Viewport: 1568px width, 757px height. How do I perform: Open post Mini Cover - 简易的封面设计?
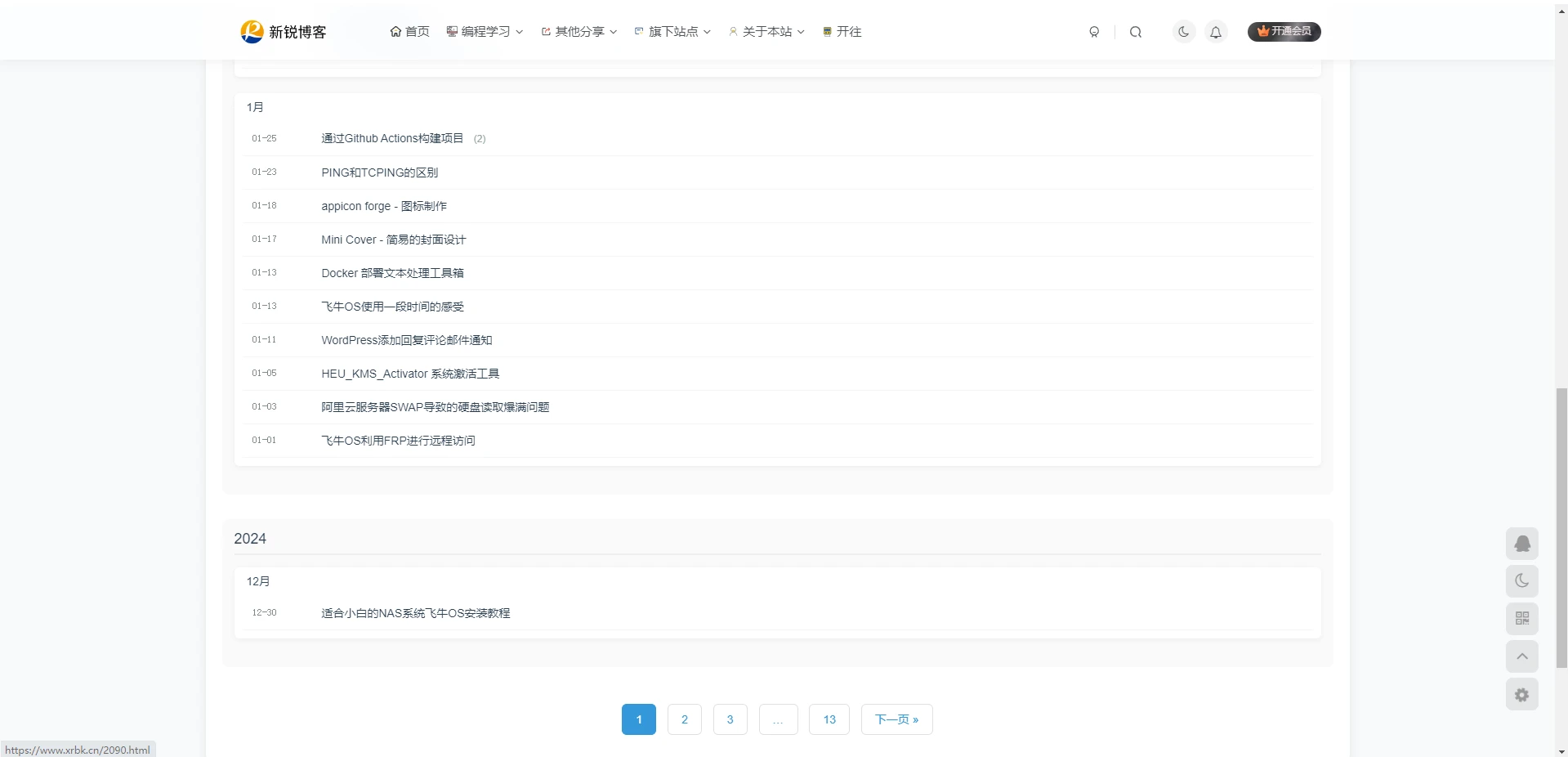tap(393, 240)
